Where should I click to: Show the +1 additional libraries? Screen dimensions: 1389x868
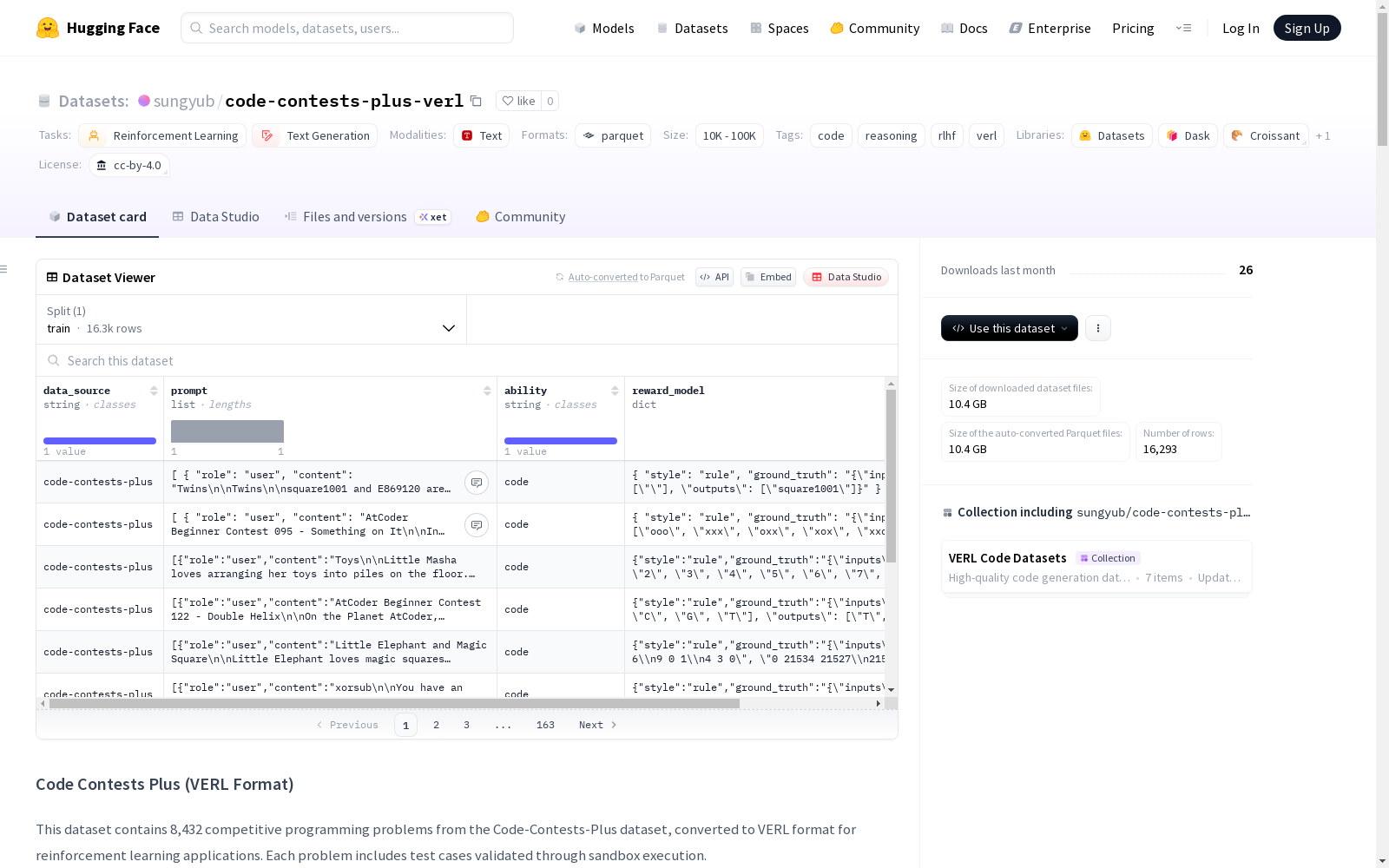[x=1323, y=135]
